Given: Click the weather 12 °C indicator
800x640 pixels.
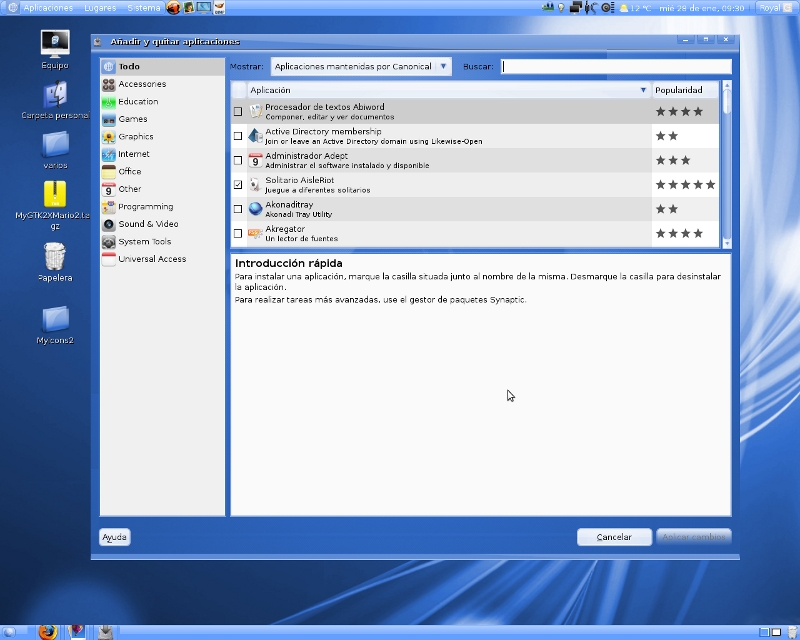Looking at the screenshot, I should 636,8.
